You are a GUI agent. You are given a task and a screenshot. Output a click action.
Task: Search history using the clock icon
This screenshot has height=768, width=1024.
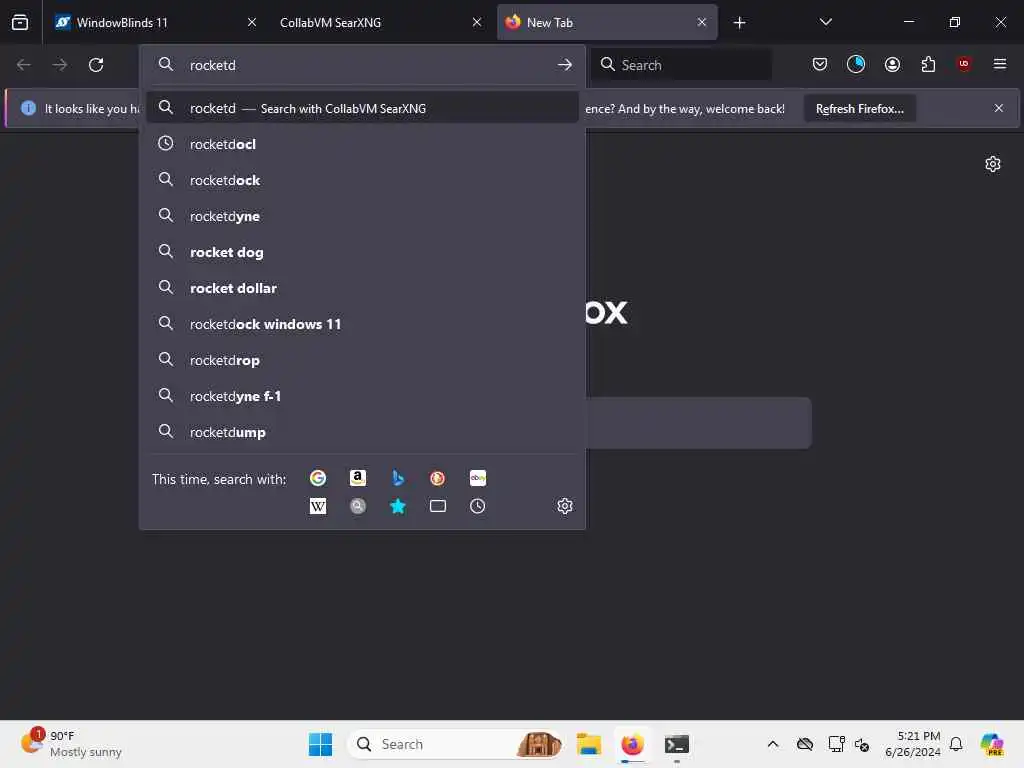(x=477, y=506)
